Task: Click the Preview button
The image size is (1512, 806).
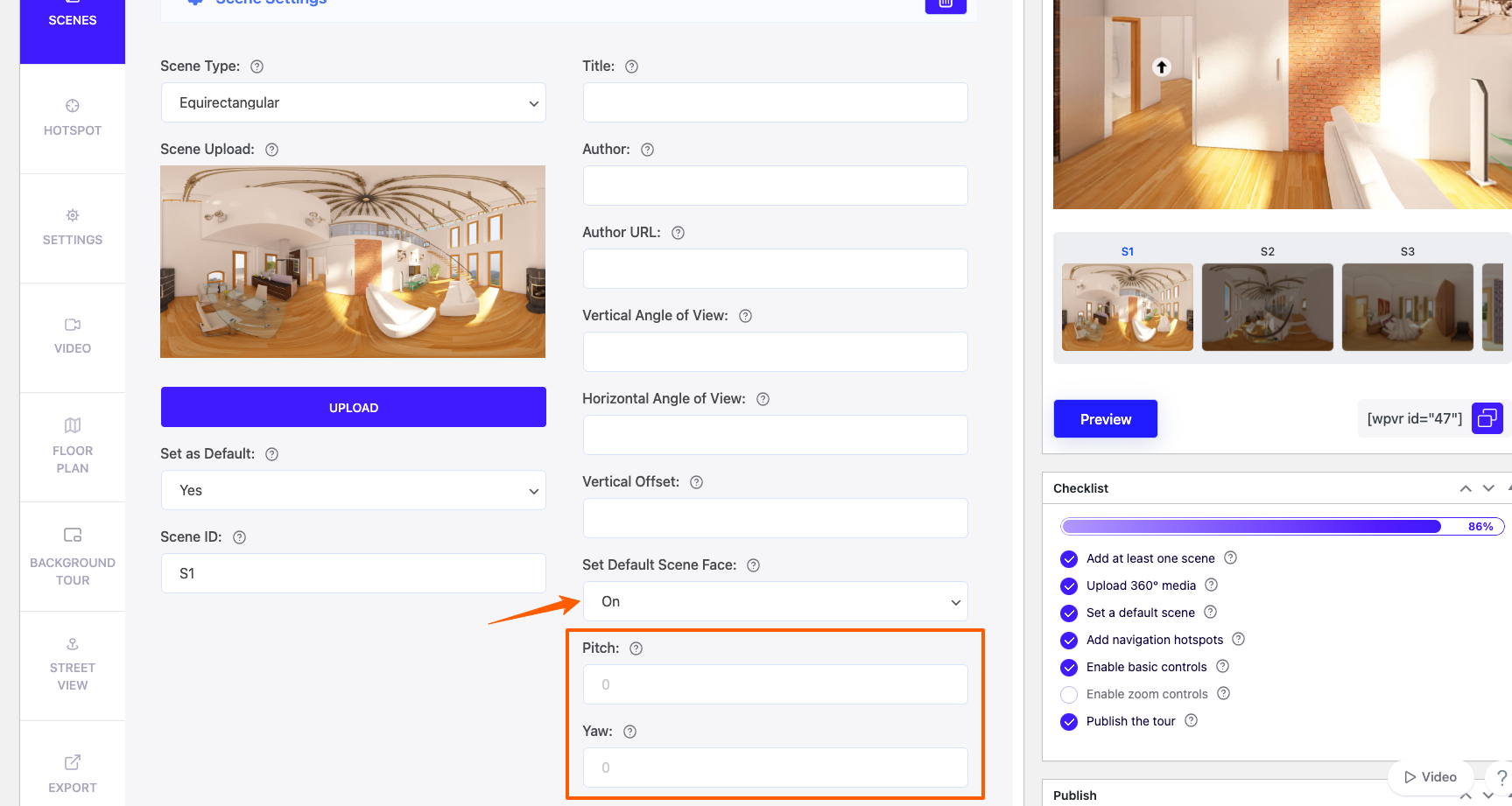Action: [1105, 419]
